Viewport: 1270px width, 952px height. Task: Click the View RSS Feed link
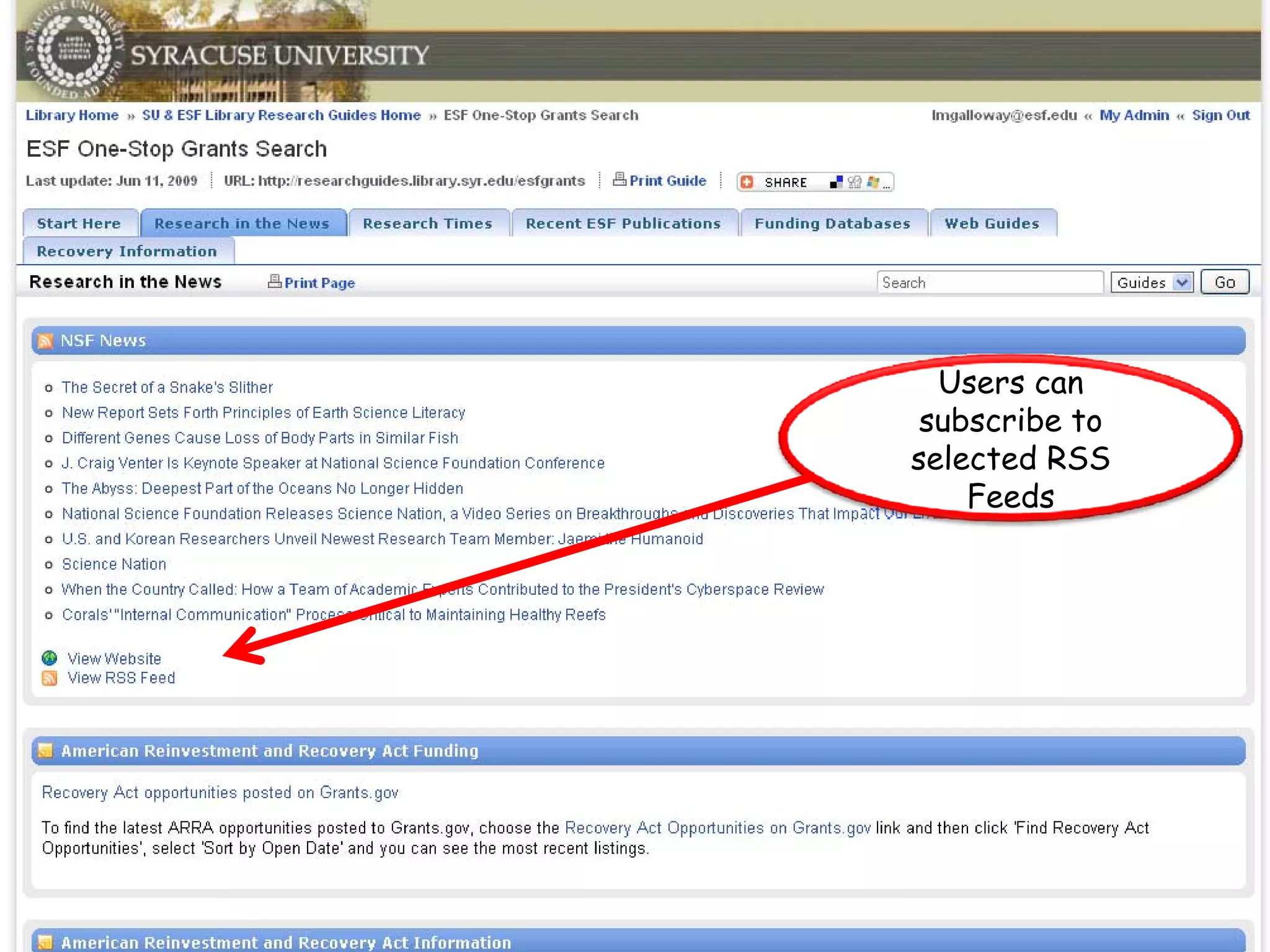(x=122, y=678)
